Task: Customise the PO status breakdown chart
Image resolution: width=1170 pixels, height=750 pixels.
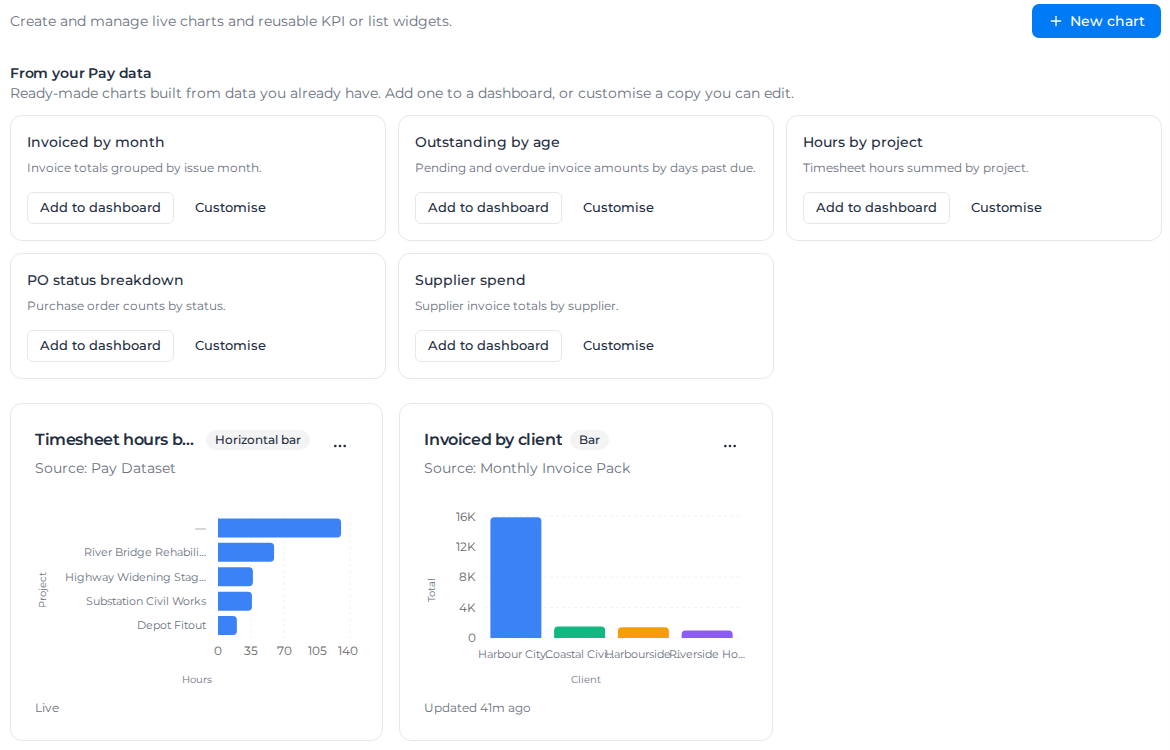Action: click(x=230, y=346)
